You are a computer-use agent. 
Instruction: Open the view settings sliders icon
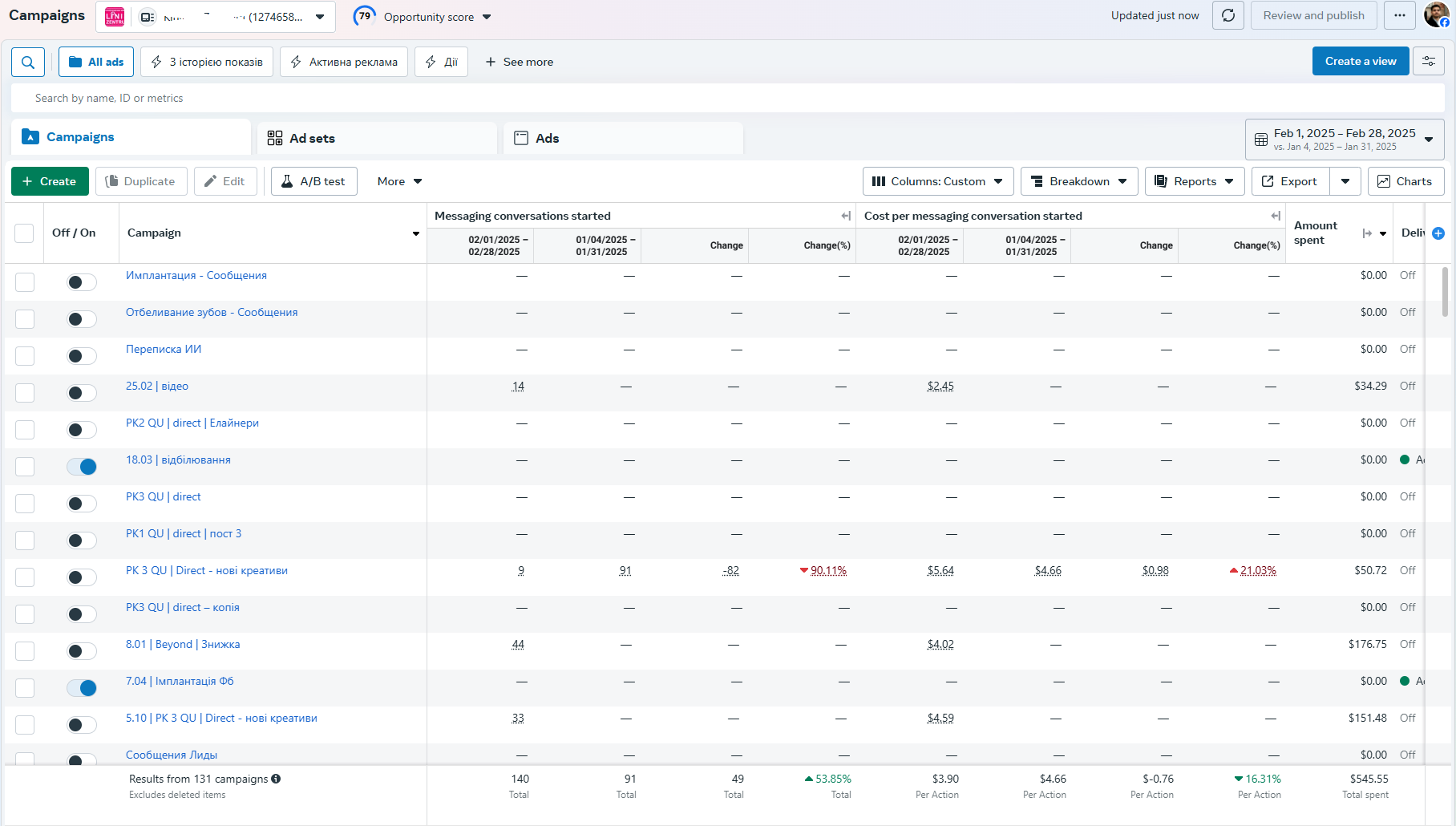point(1429,61)
